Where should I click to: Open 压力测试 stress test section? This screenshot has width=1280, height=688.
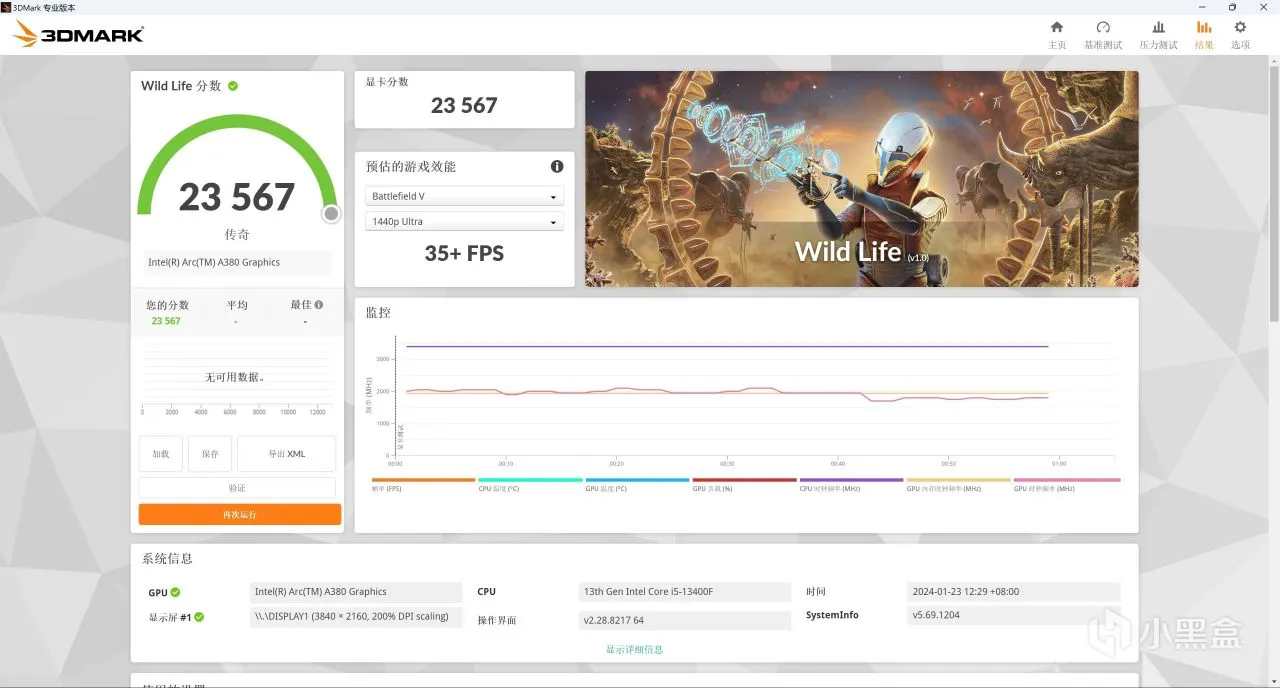1158,35
